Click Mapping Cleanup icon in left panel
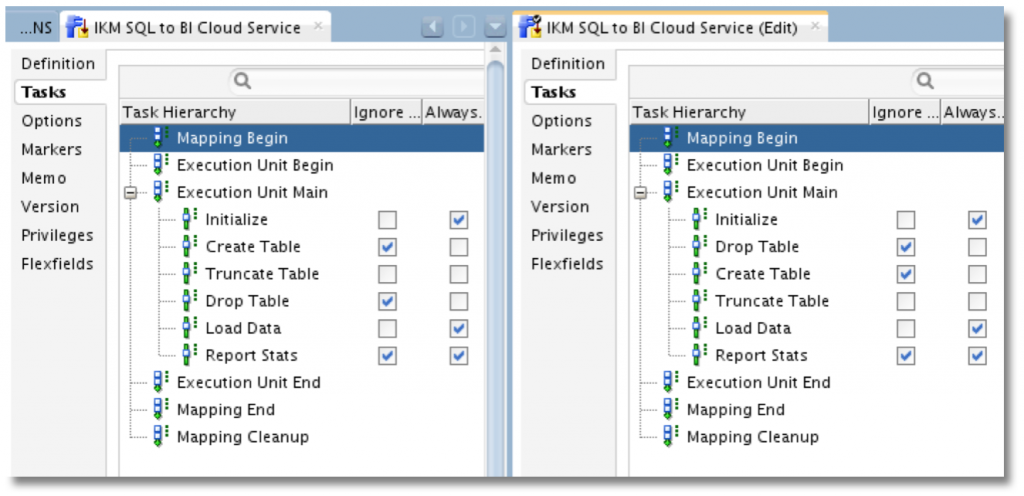 pos(160,437)
